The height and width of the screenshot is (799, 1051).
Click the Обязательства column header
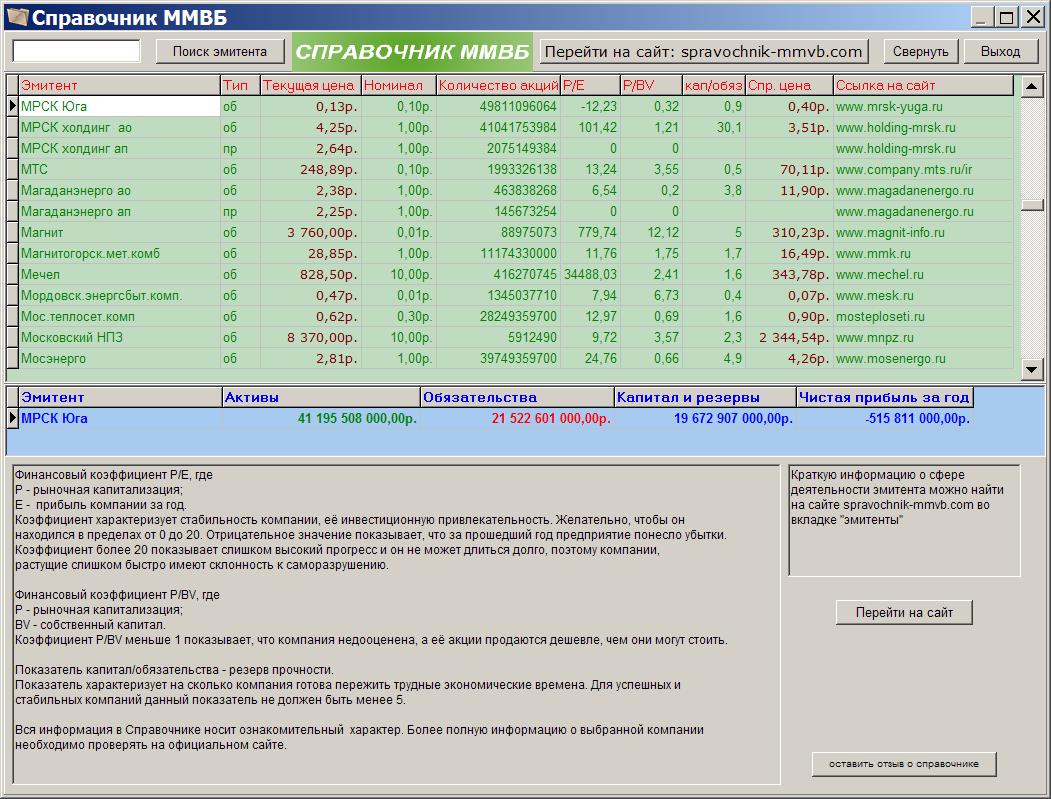click(x=517, y=397)
